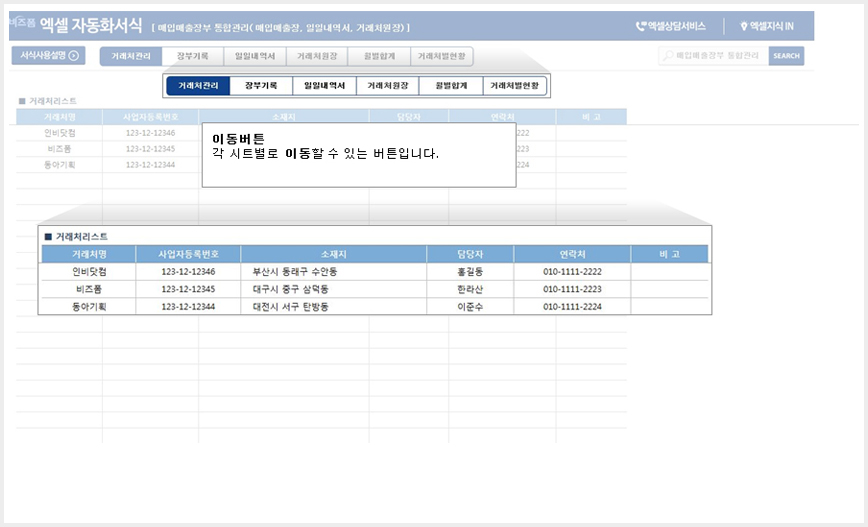Click 연락처 header in enlarged table

572,254
